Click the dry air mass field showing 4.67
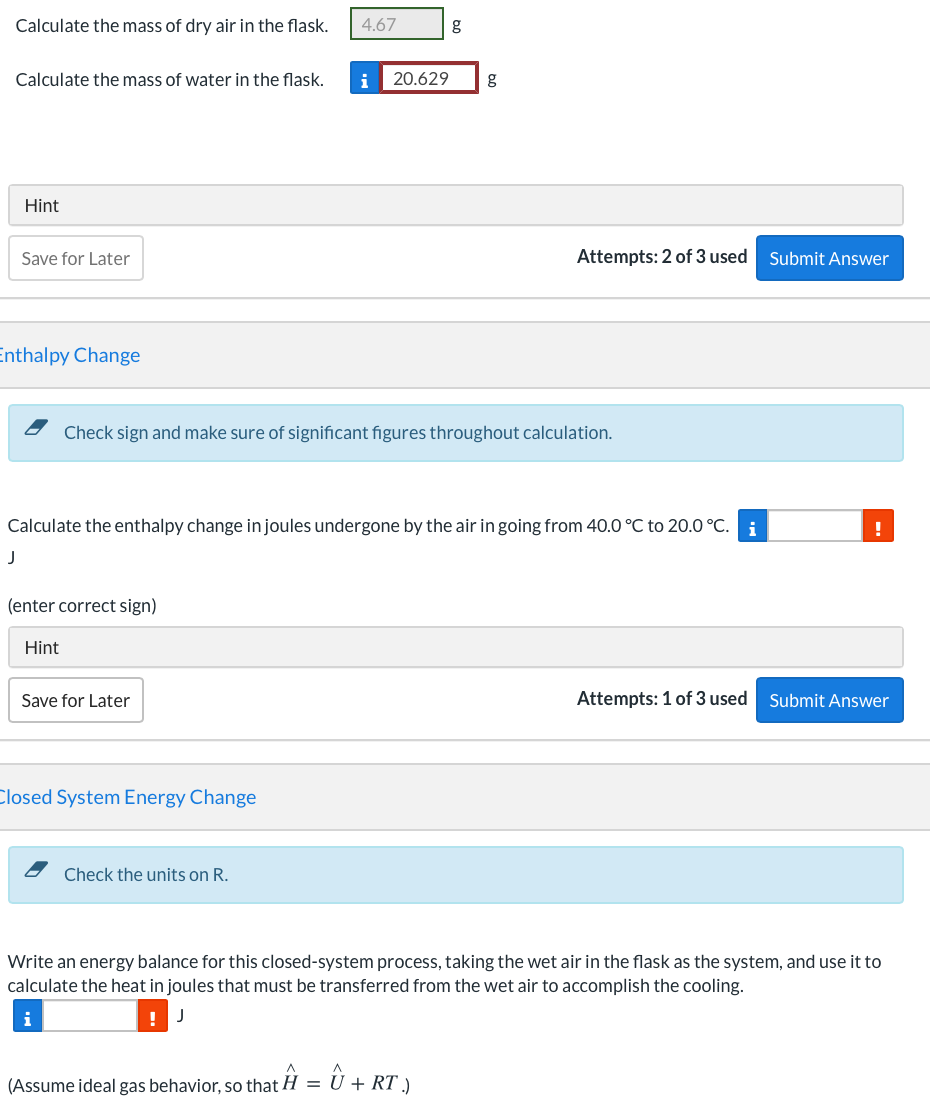930x1104 pixels. click(397, 24)
